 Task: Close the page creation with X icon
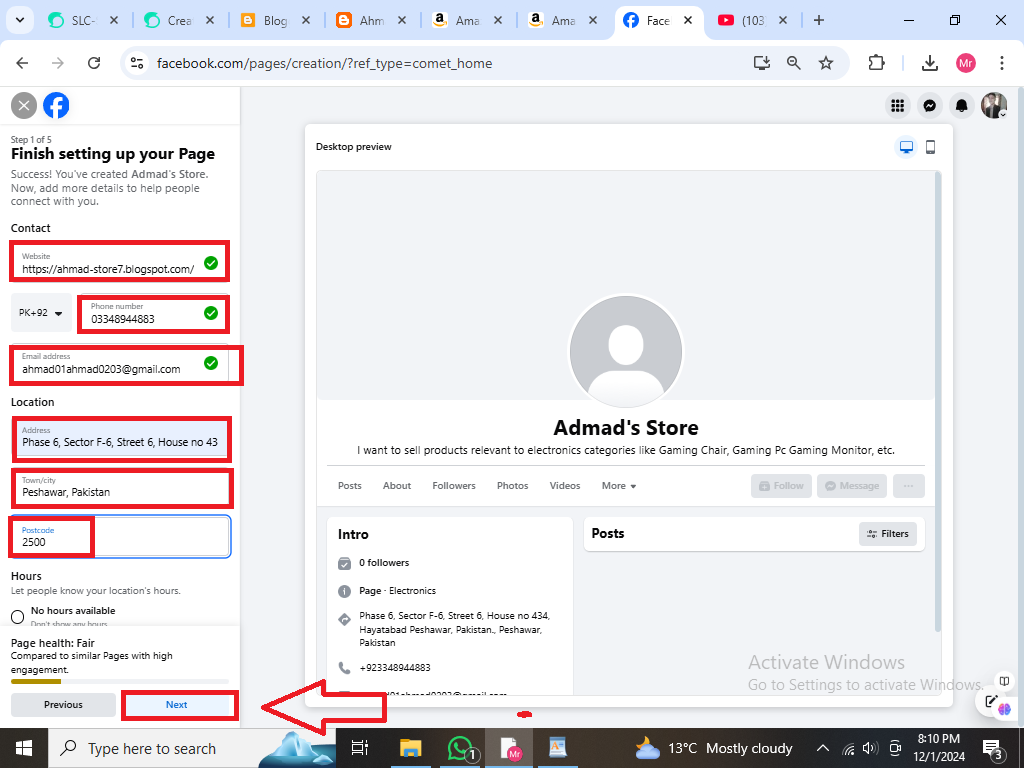24,106
